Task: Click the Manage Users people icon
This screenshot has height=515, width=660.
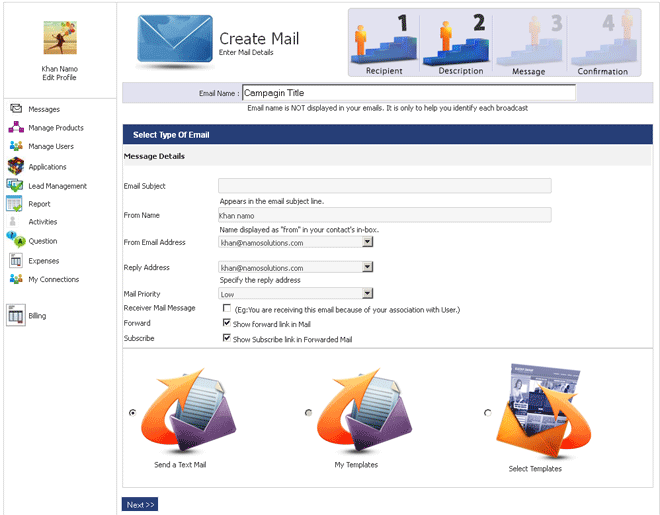Action: coord(16,146)
